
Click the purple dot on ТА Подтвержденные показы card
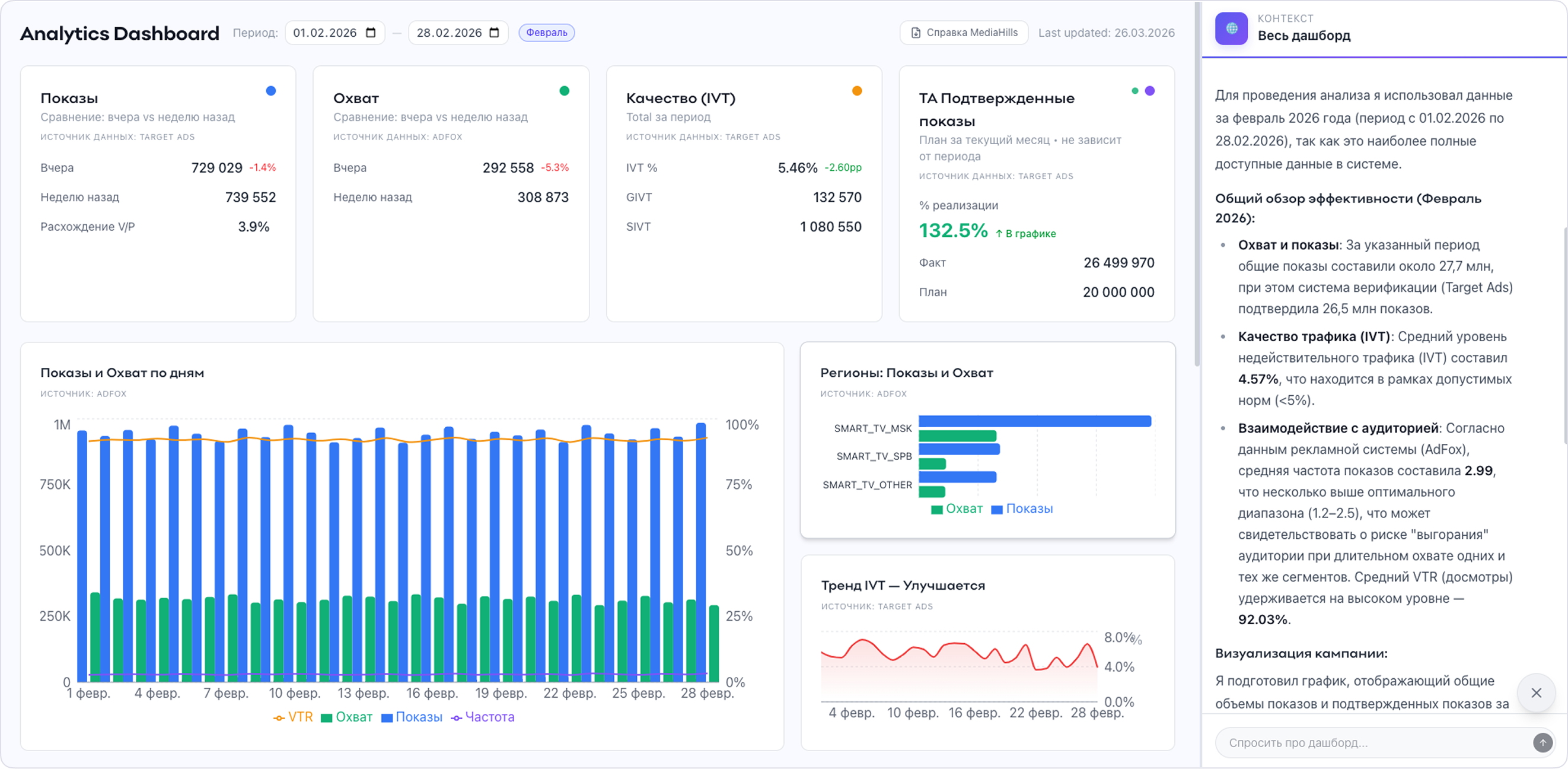coord(1149,90)
